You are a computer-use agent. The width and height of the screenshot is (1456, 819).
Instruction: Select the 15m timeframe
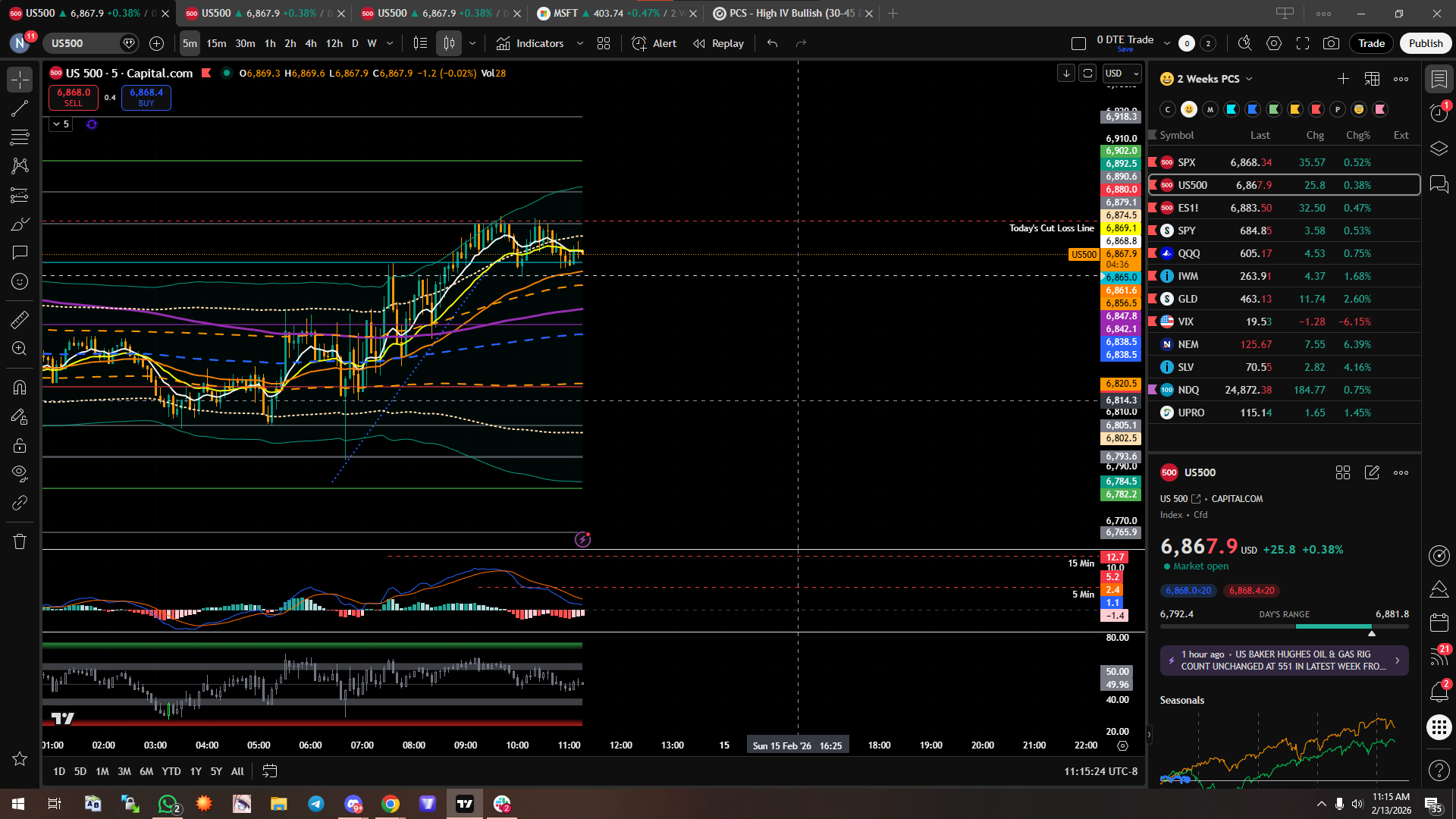(x=216, y=43)
